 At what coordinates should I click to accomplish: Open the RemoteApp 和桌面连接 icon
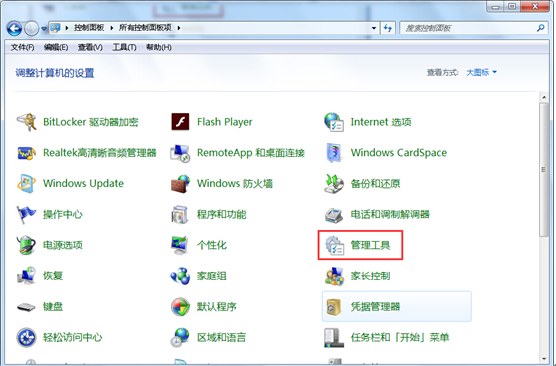pos(180,153)
